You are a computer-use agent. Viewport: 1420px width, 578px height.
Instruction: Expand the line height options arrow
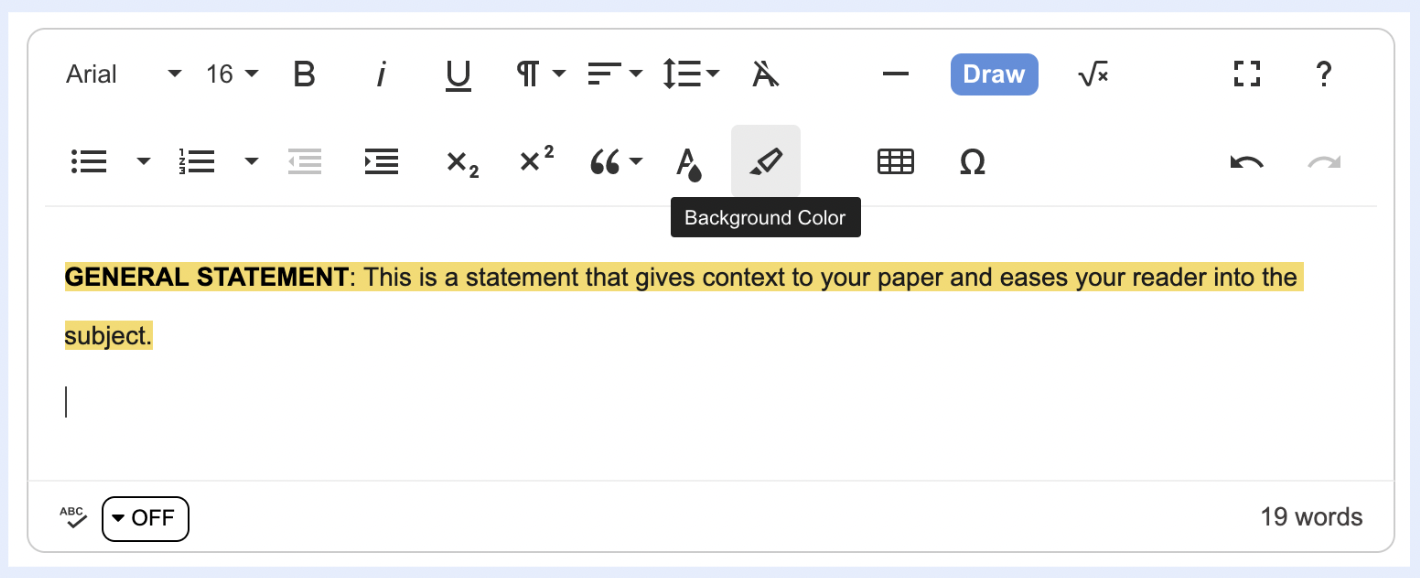pos(713,74)
